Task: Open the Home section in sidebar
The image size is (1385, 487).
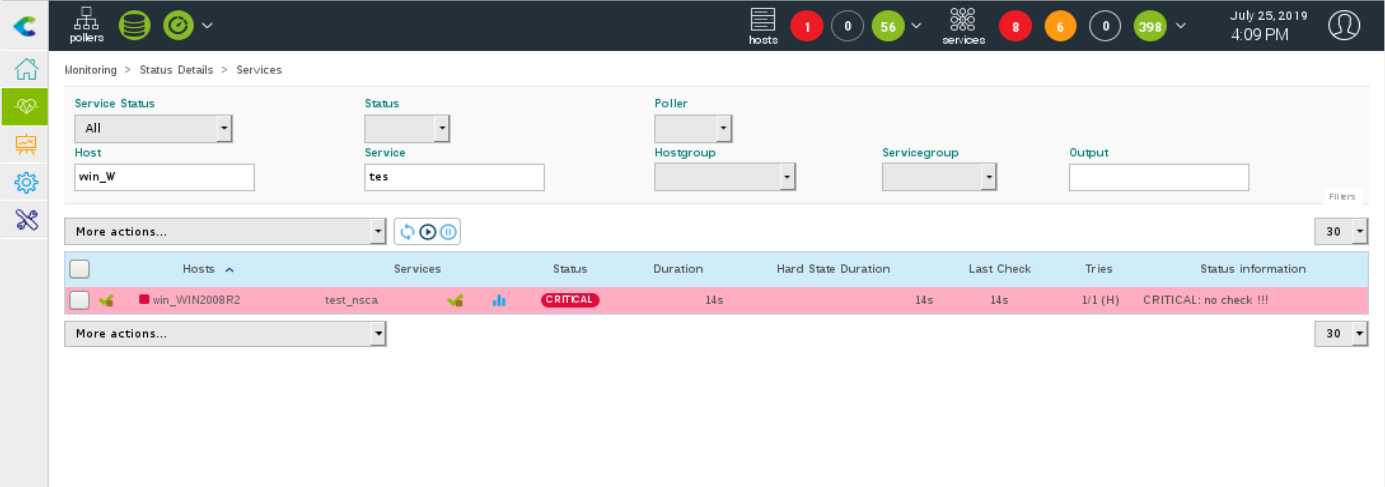Action: point(26,70)
